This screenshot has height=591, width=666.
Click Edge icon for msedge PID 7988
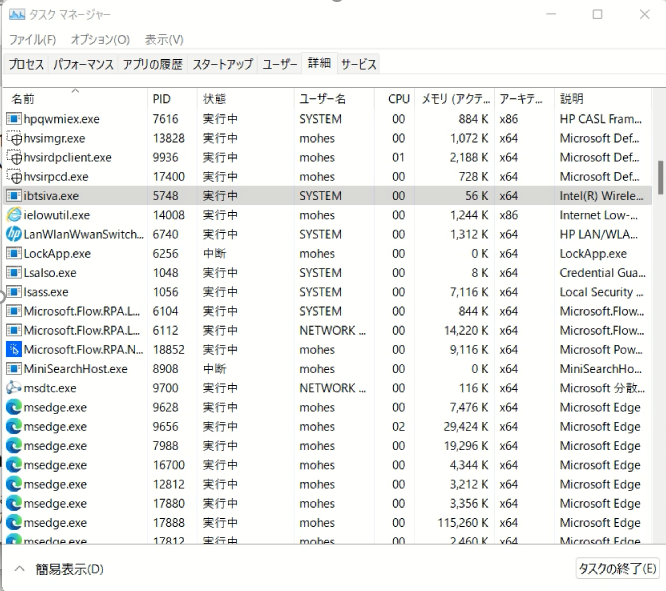tap(14, 446)
